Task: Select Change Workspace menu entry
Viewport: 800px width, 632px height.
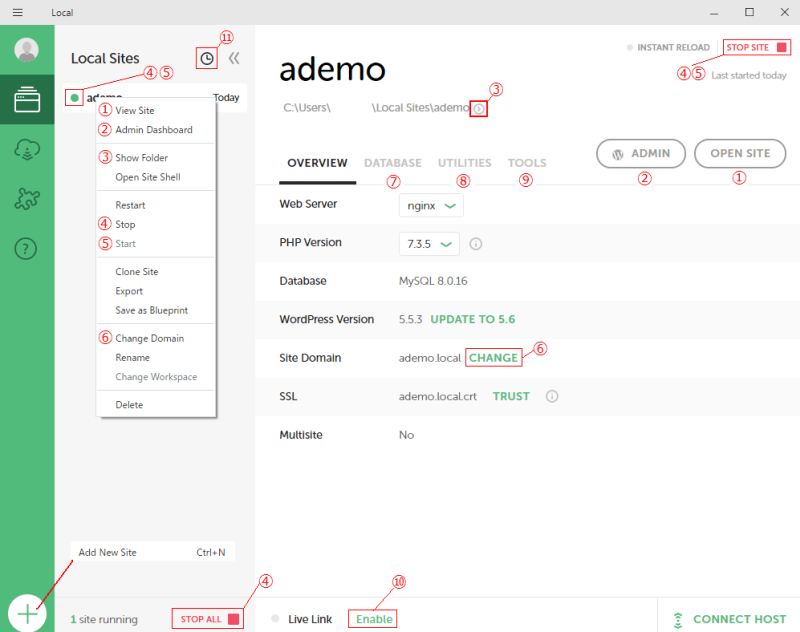Action: click(156, 377)
